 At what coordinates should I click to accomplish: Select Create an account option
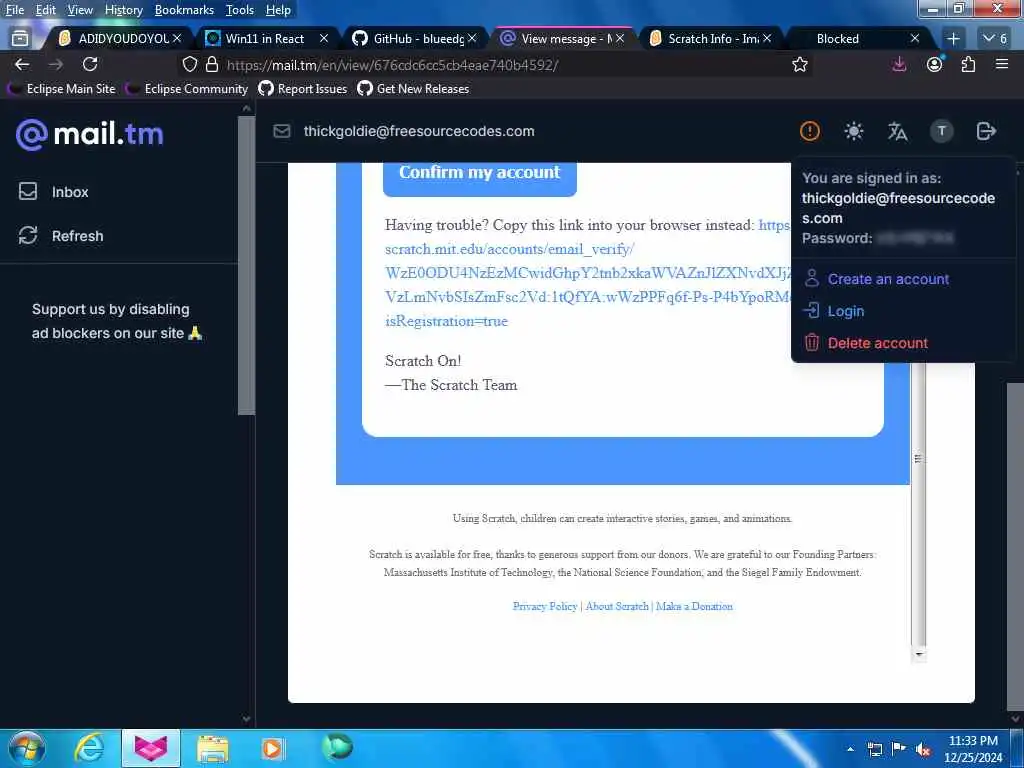click(x=876, y=279)
